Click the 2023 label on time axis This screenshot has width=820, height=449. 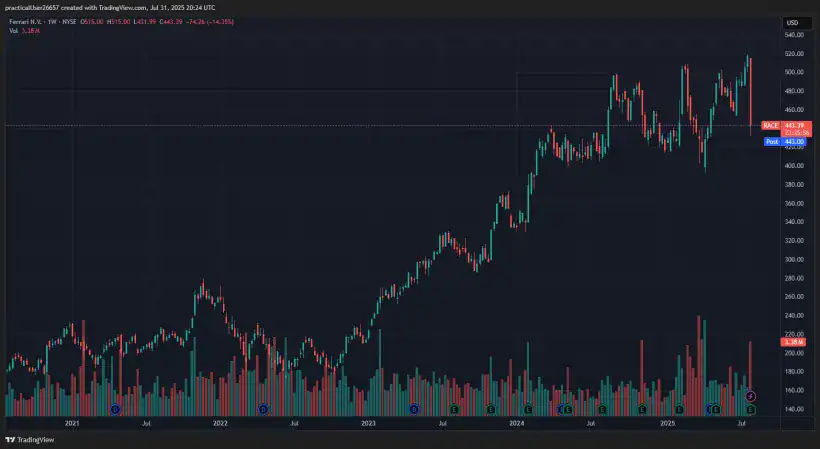pyautogui.click(x=368, y=424)
